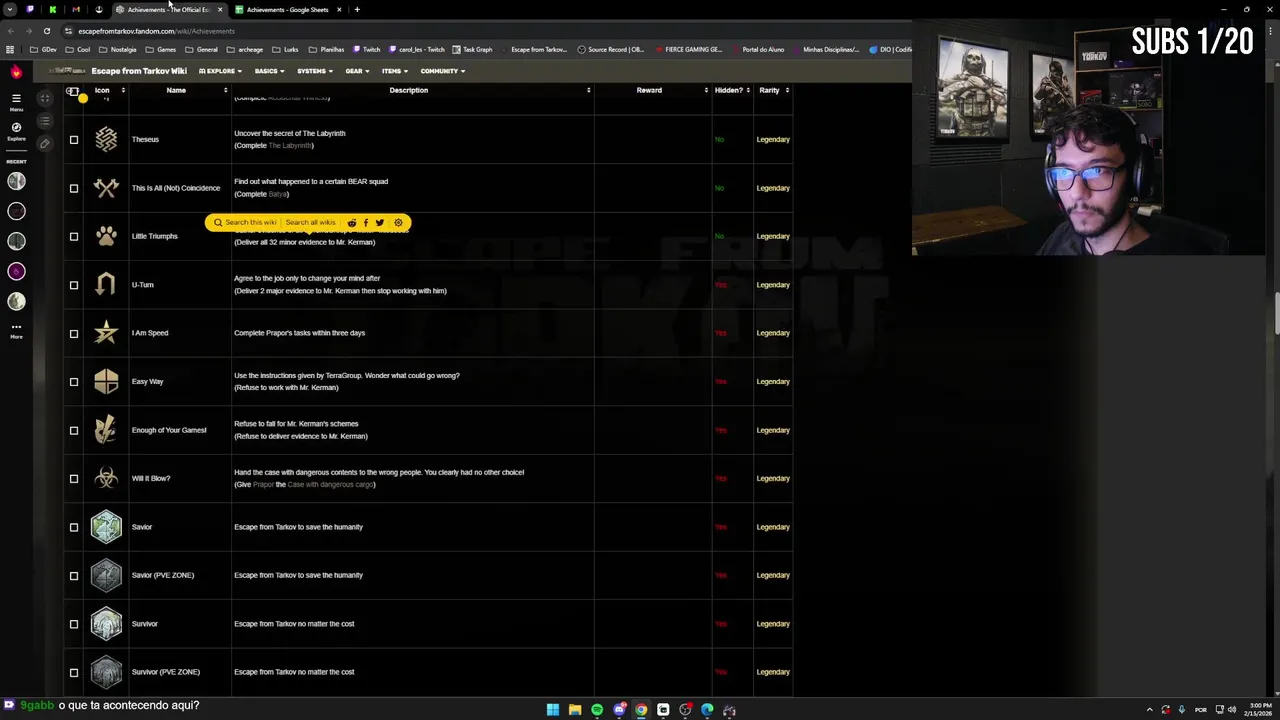Click the Savior green badge icon
The height and width of the screenshot is (720, 1280).
[106, 527]
